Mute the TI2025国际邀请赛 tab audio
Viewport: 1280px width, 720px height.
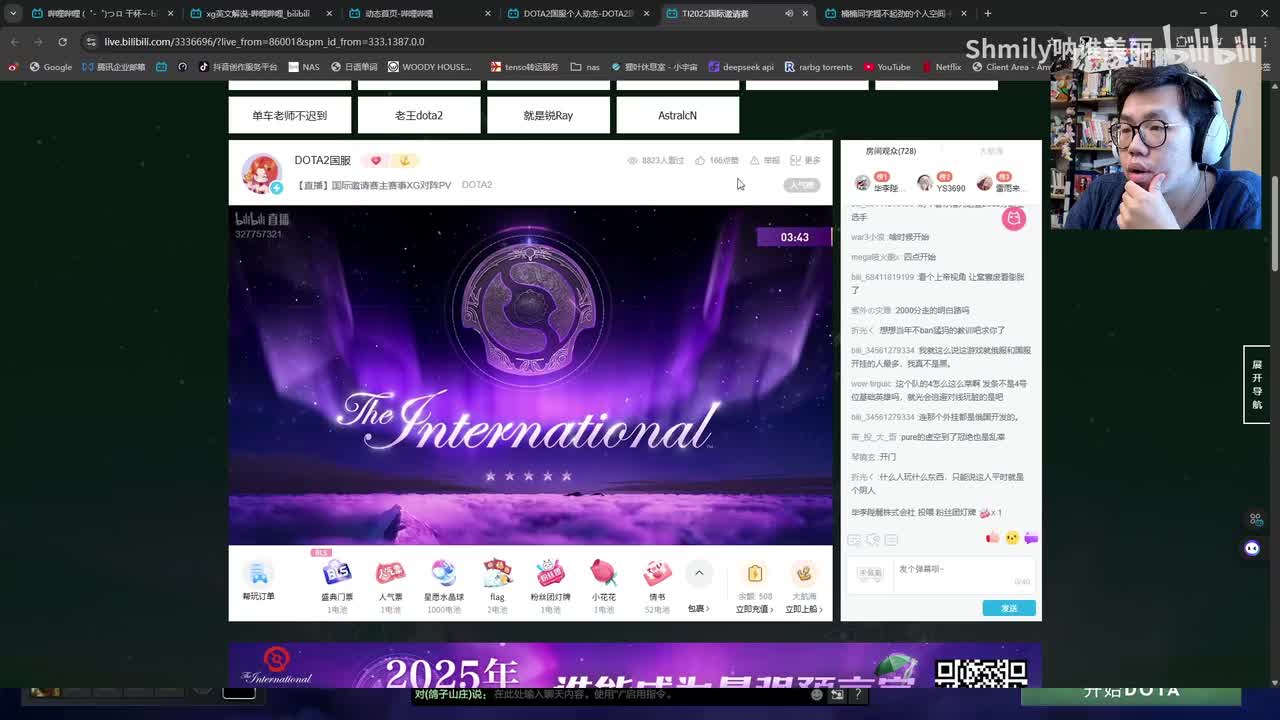789,13
